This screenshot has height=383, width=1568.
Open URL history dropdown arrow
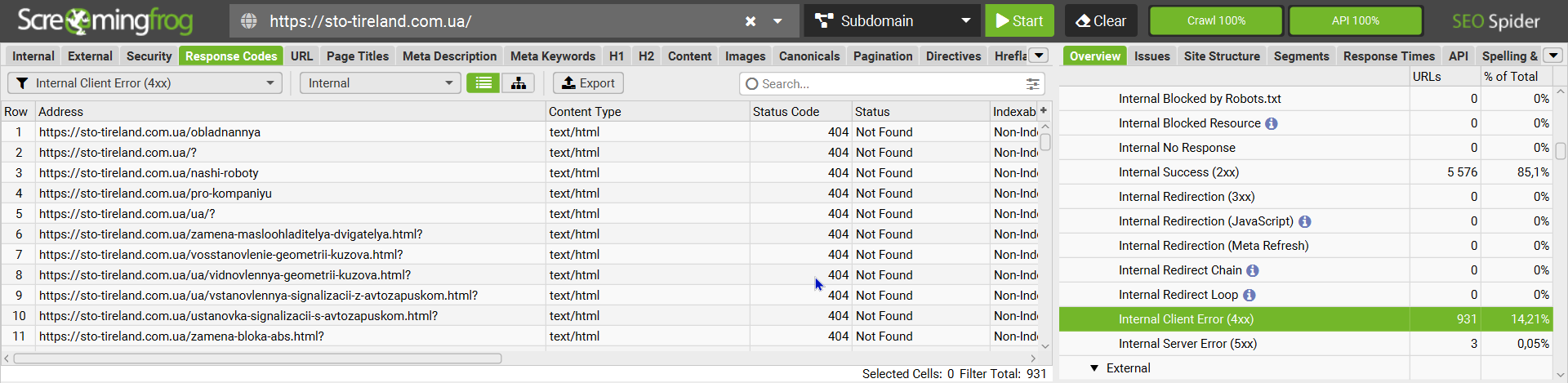[x=777, y=21]
